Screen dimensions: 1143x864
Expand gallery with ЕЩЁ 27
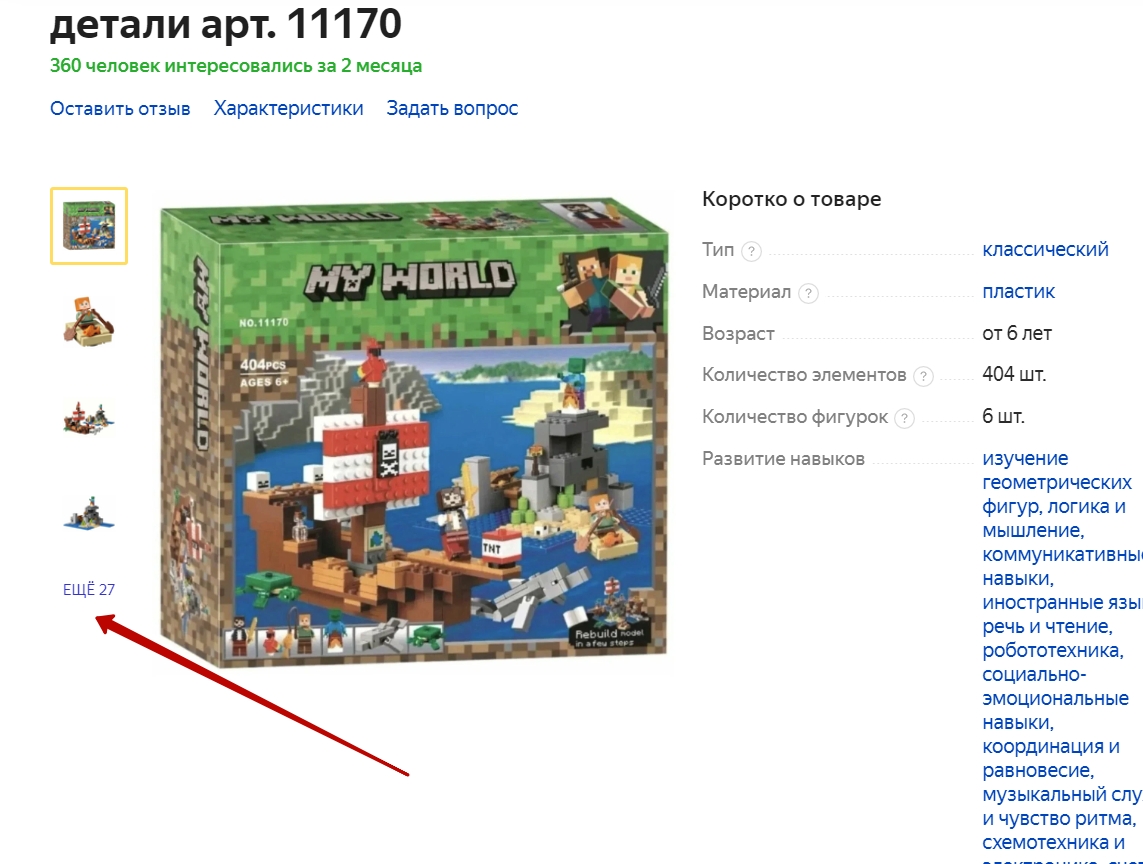[89, 589]
